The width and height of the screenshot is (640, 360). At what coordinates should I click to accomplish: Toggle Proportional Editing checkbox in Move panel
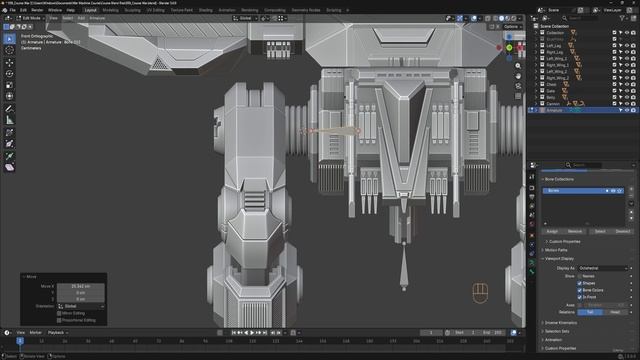pyautogui.click(x=59, y=320)
